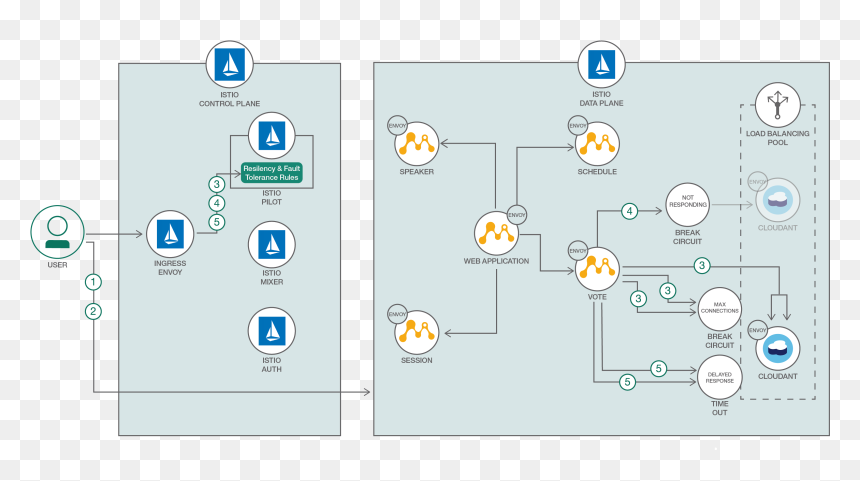Click the Istio Data Plane sailboat icon

click(x=602, y=64)
